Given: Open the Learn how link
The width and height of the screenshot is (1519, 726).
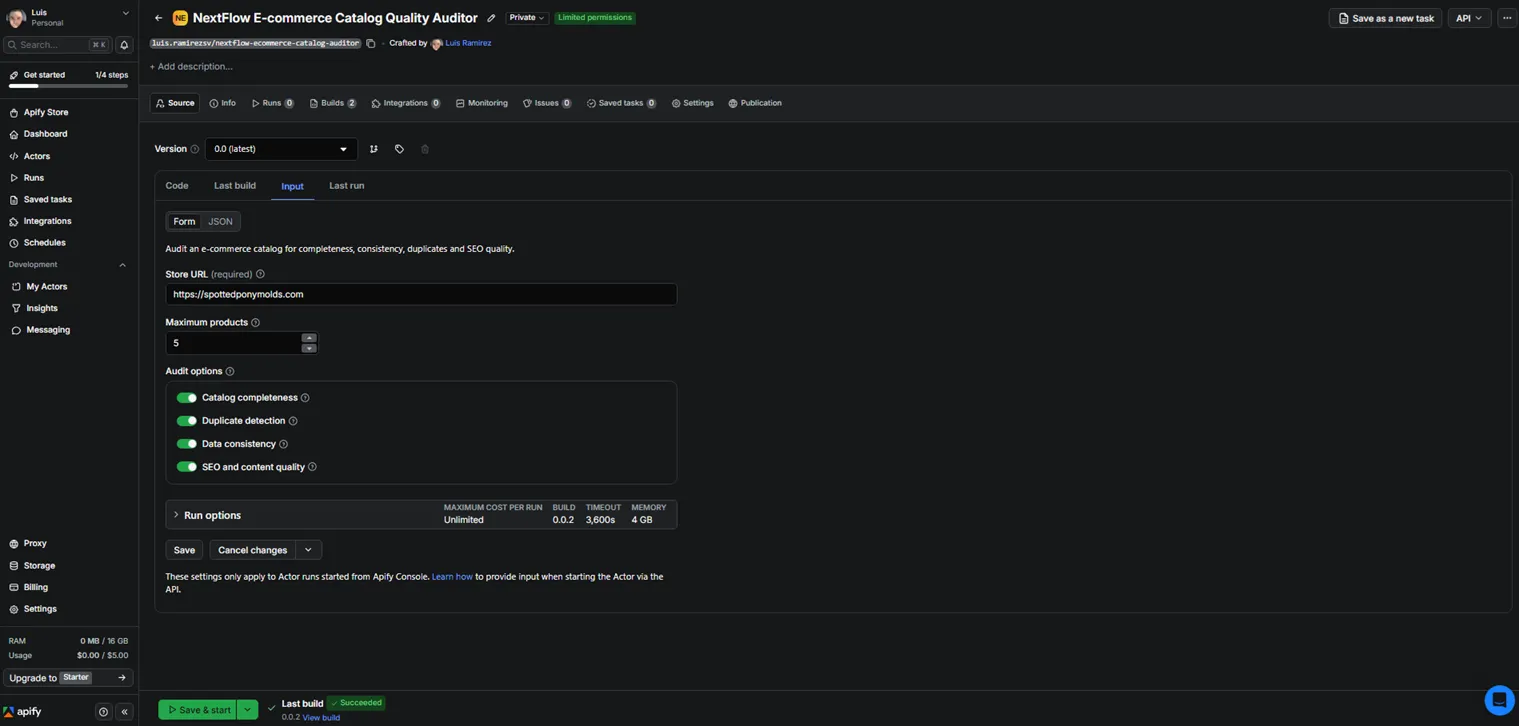Looking at the screenshot, I should pos(452,577).
